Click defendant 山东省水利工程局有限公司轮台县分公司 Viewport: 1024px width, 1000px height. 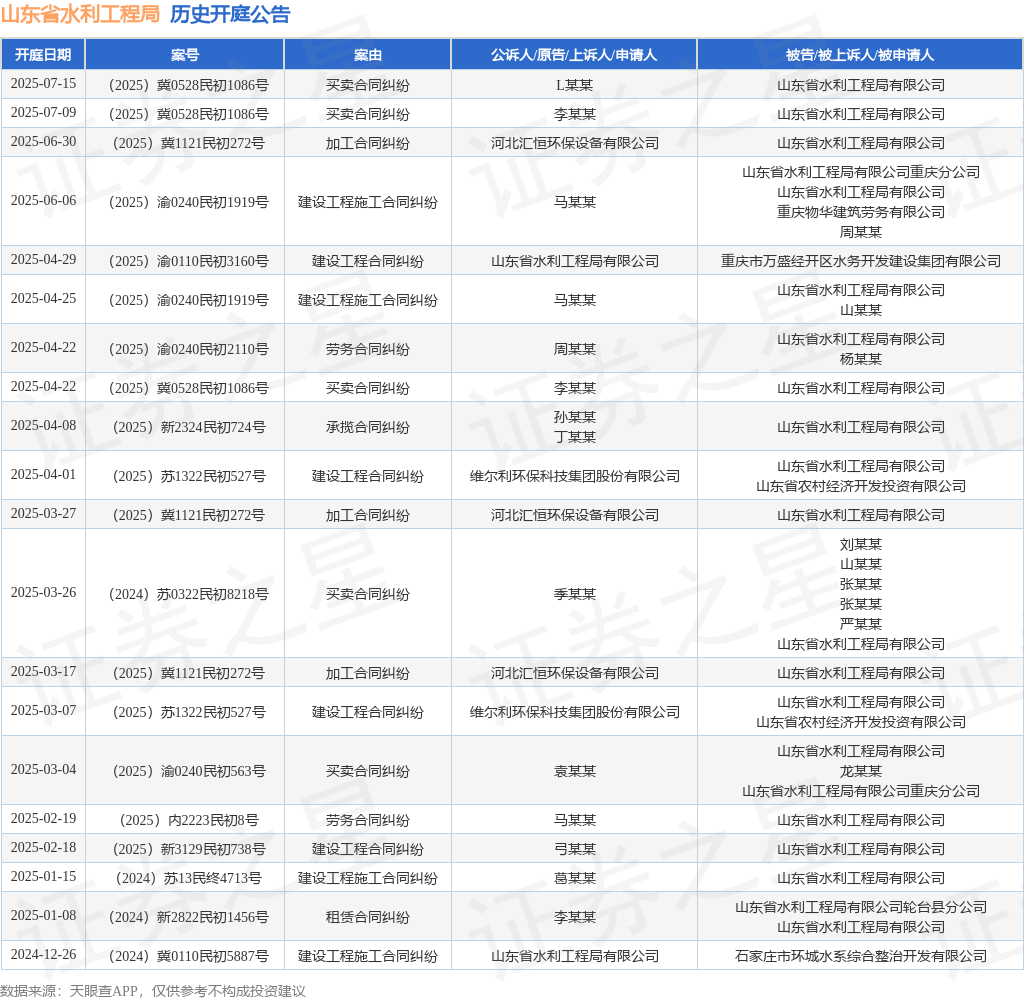[861, 907]
